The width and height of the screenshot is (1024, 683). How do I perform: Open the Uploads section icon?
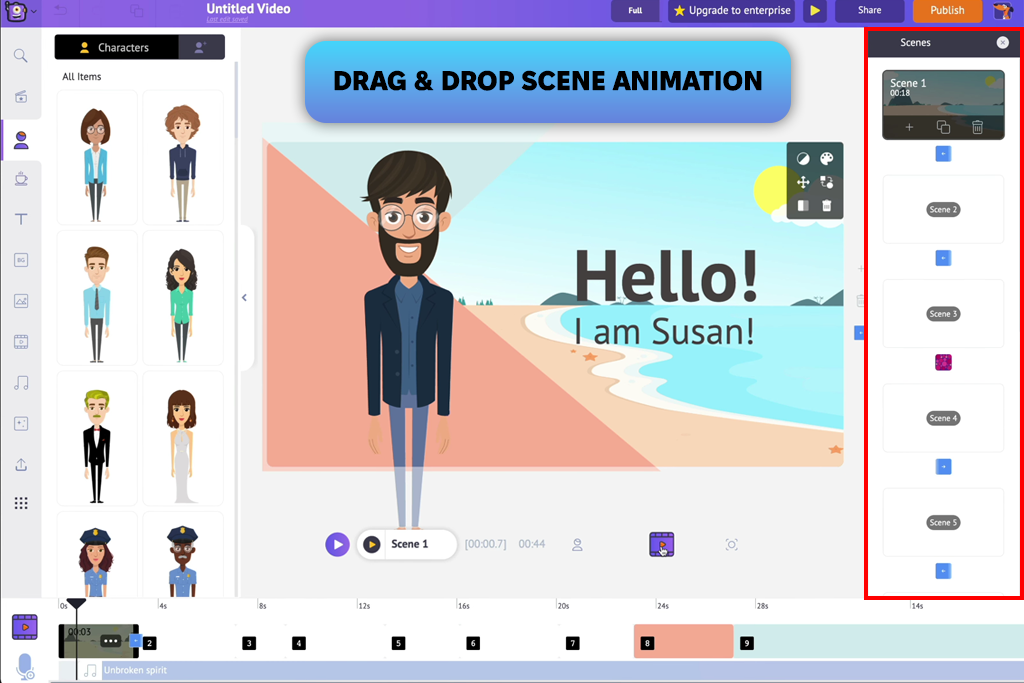(21, 464)
